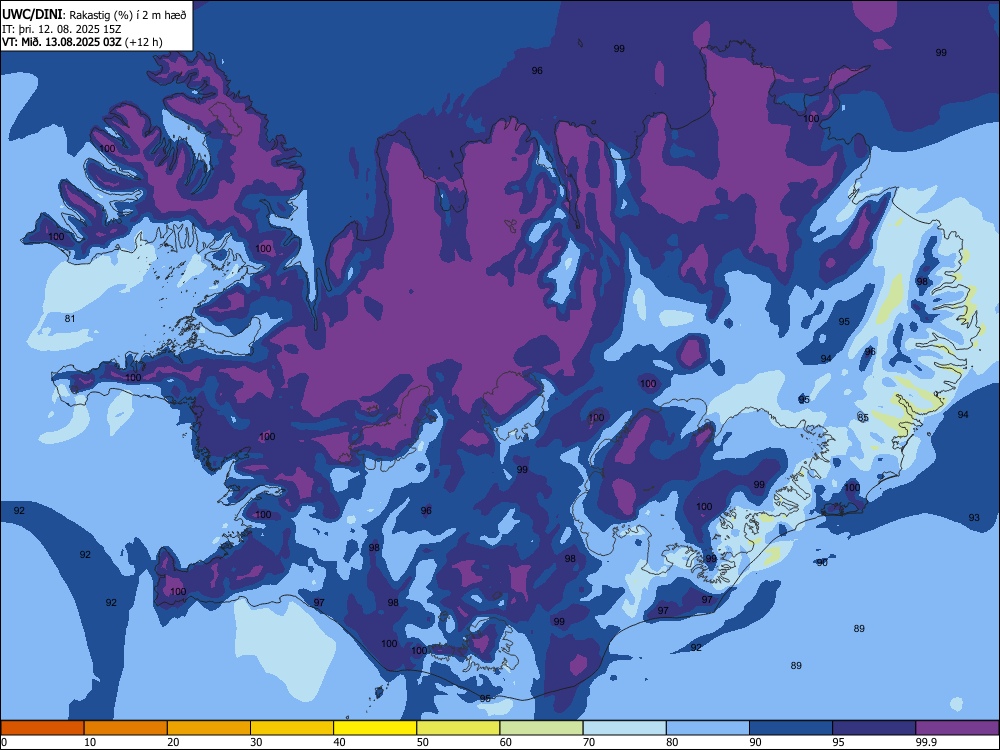Select the legend scale tick label 40

(x=339, y=742)
